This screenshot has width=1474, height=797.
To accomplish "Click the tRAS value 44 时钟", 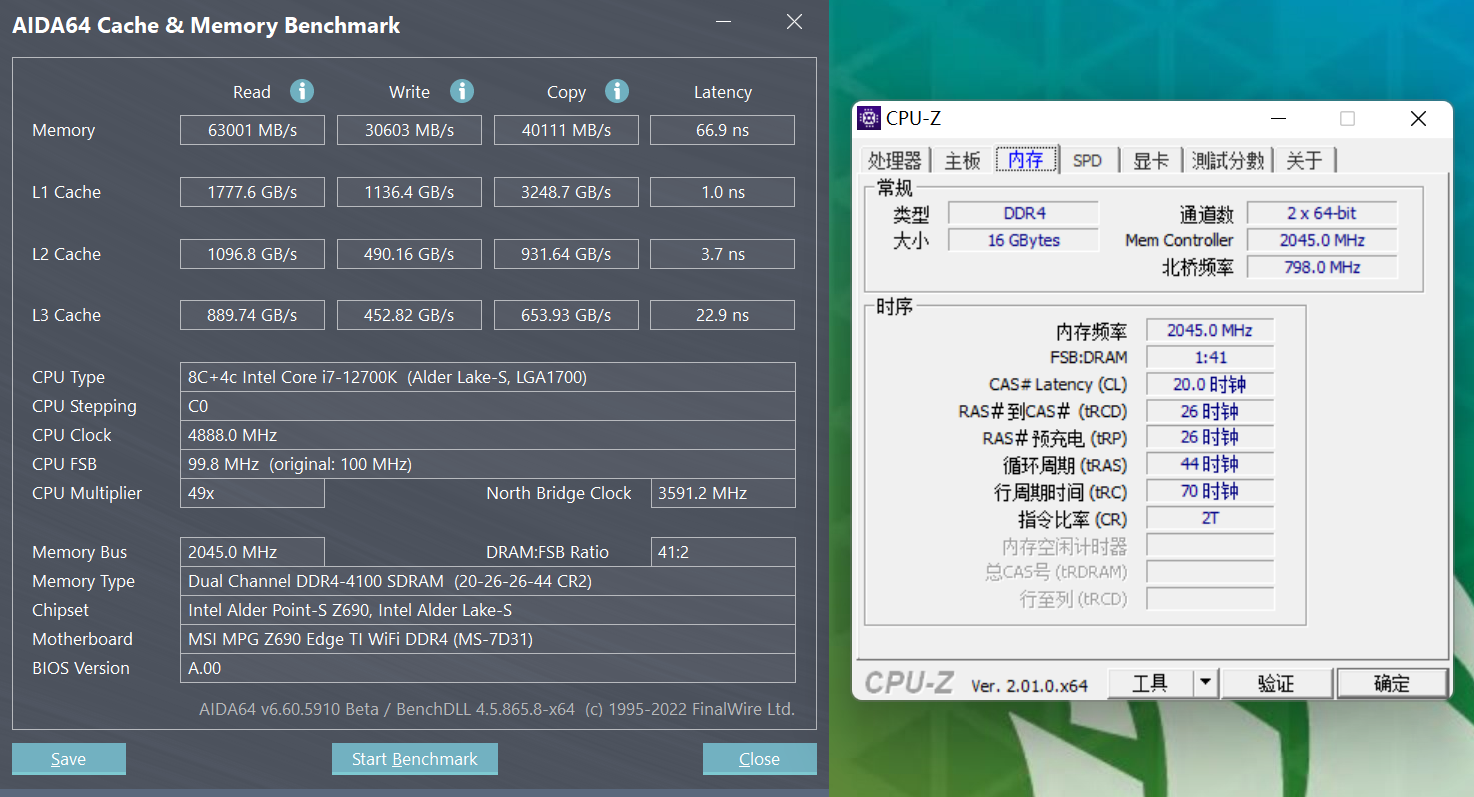I will pos(1210,464).
